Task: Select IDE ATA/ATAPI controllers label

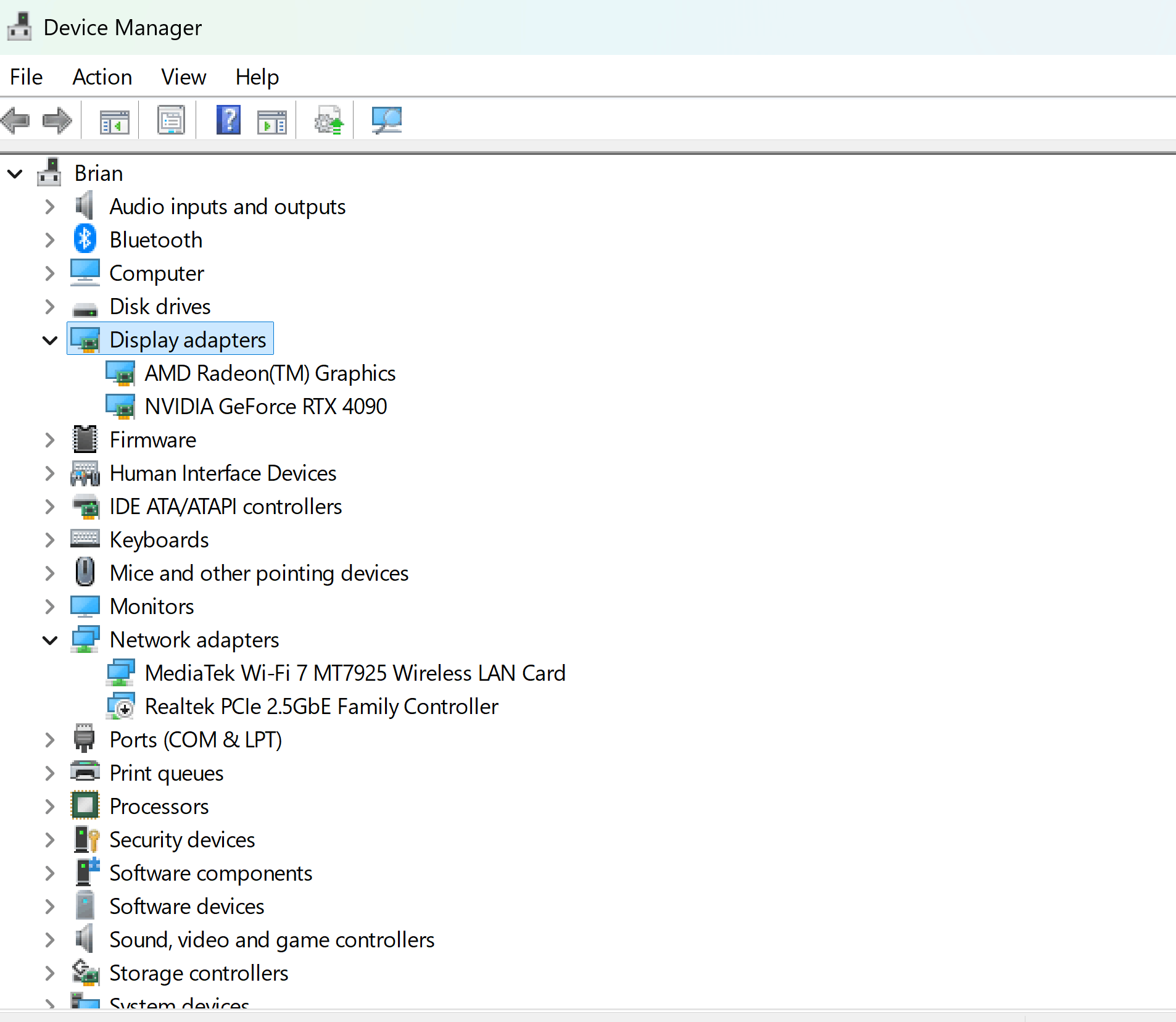Action: [x=226, y=506]
